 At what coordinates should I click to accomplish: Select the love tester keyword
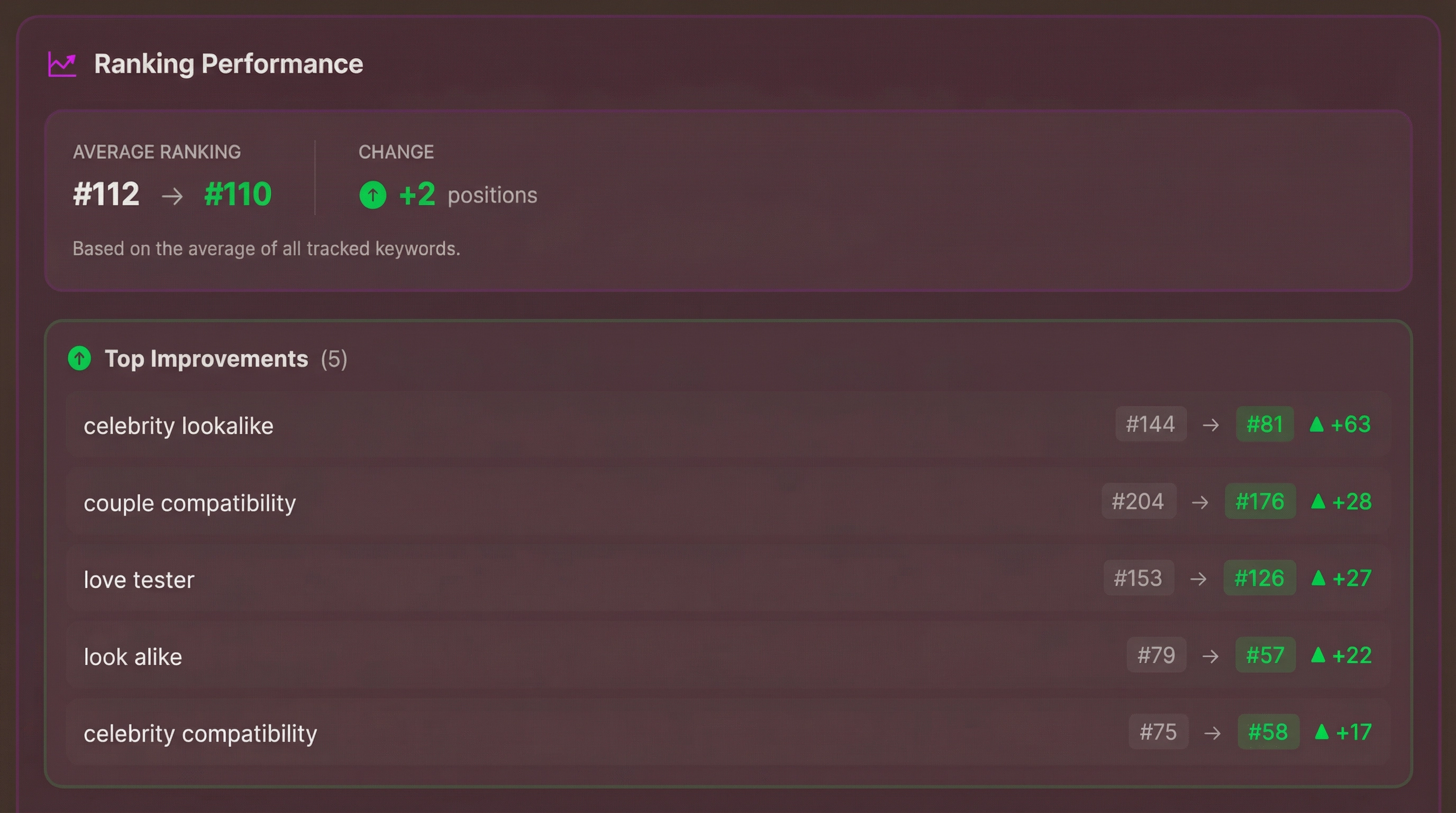point(139,580)
